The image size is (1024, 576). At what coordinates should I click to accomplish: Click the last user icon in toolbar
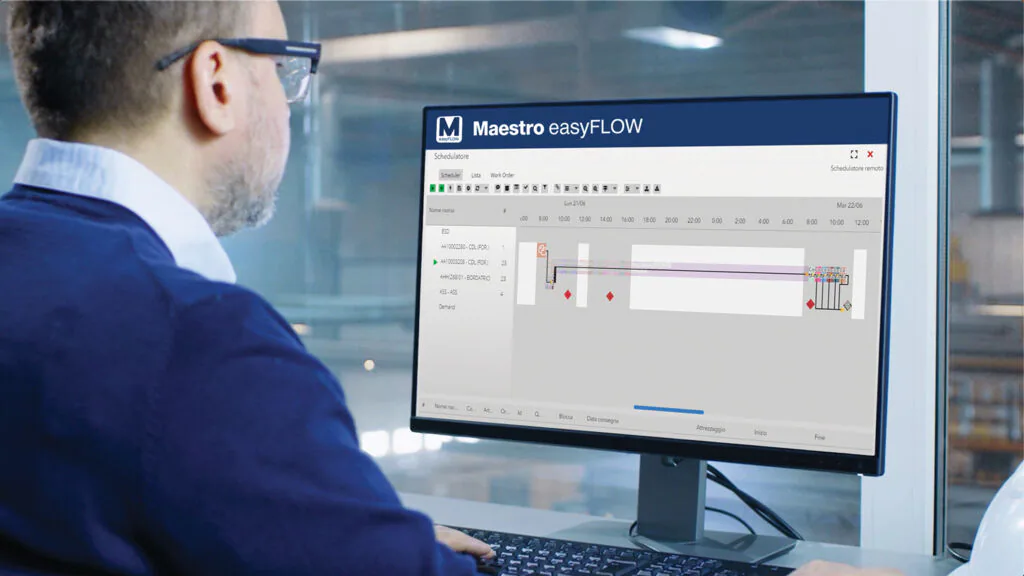click(x=659, y=188)
